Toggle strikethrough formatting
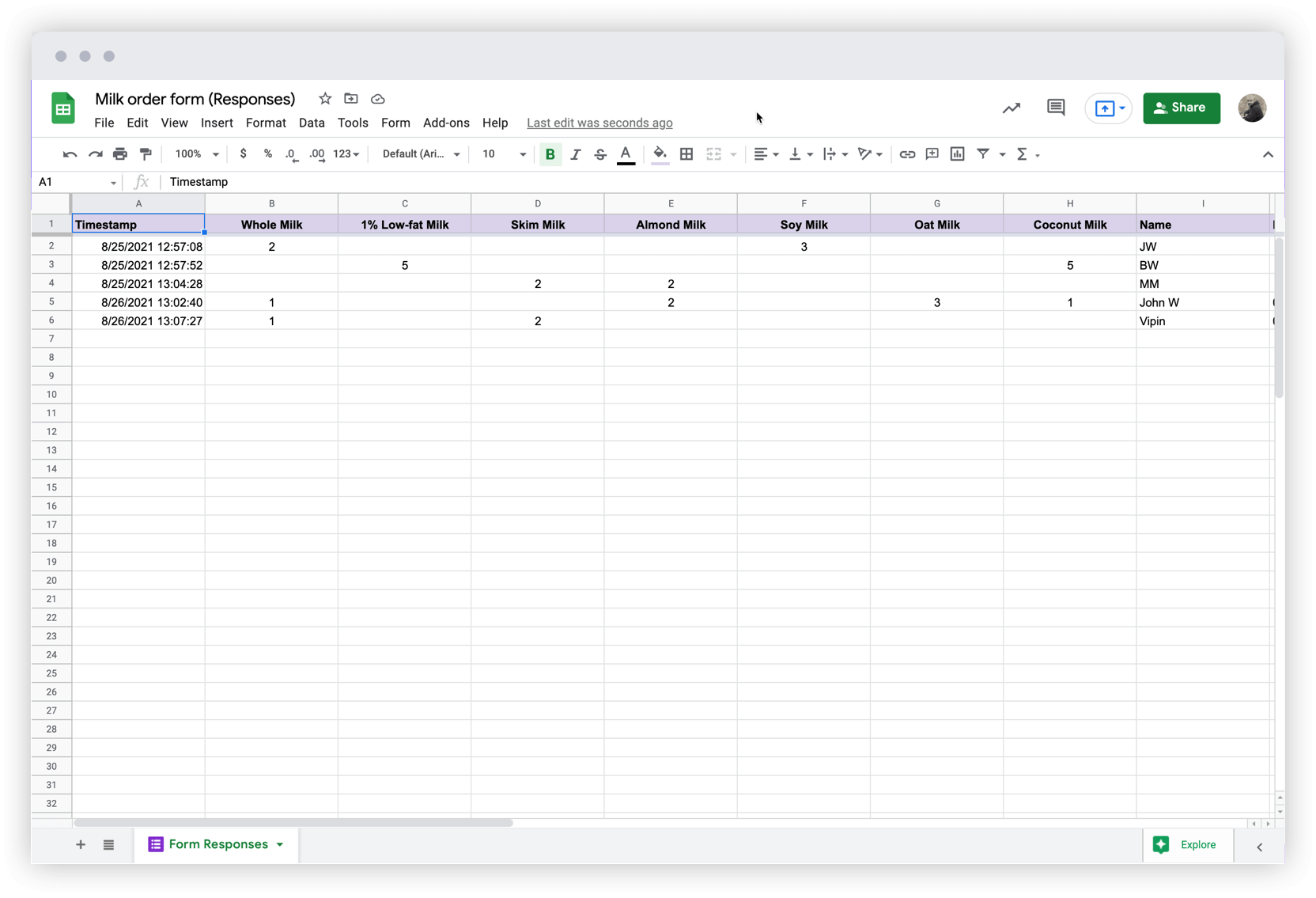Viewport: 1316px width, 898px height. coord(600,153)
